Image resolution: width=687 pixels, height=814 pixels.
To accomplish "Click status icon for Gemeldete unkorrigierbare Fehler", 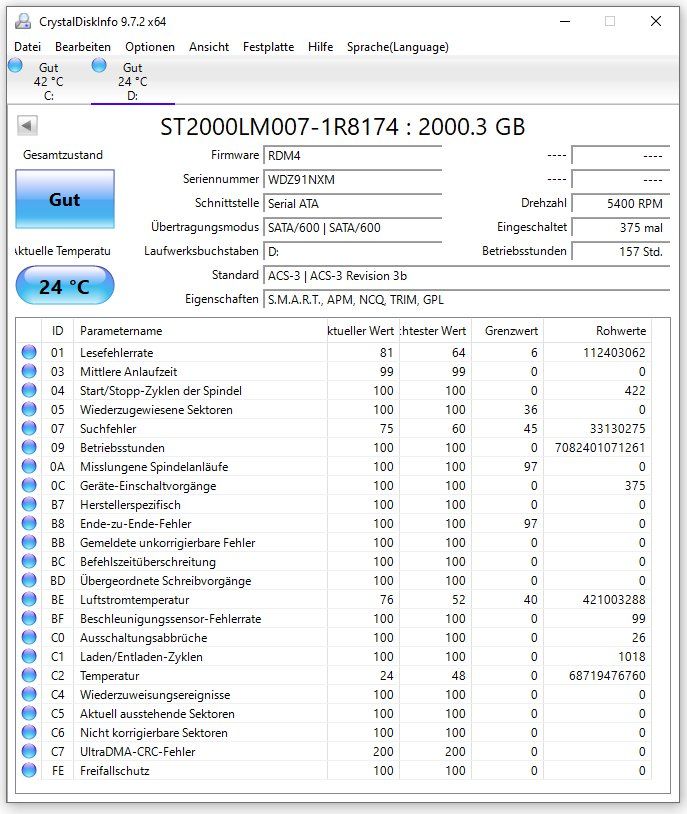I will 29,542.
